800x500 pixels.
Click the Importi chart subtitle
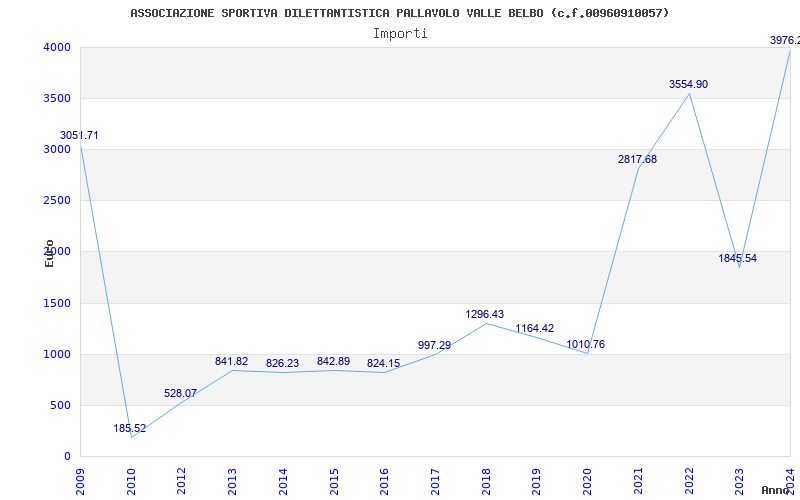(x=400, y=34)
